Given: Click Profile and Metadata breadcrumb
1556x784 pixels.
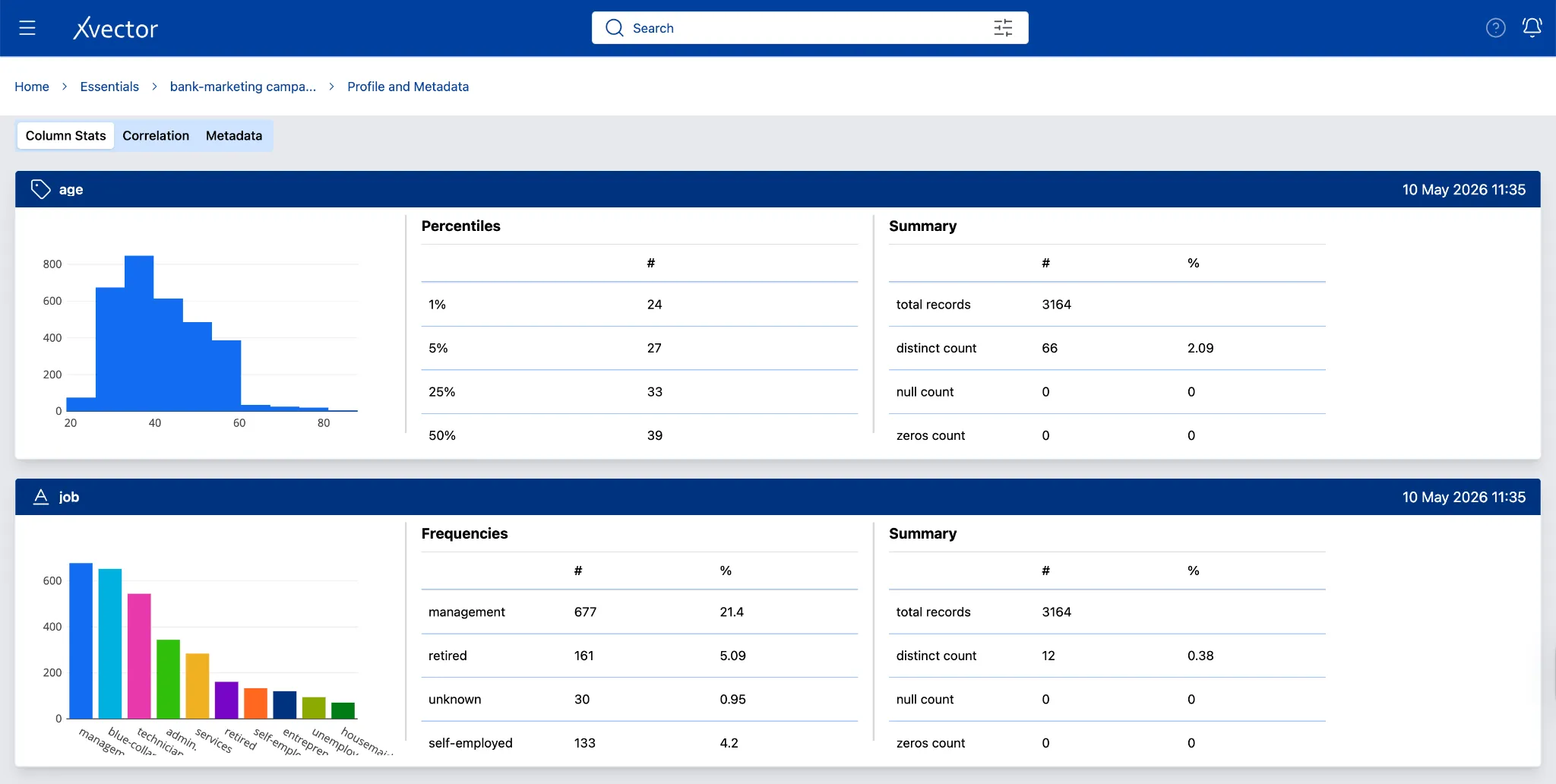Looking at the screenshot, I should pos(408,87).
